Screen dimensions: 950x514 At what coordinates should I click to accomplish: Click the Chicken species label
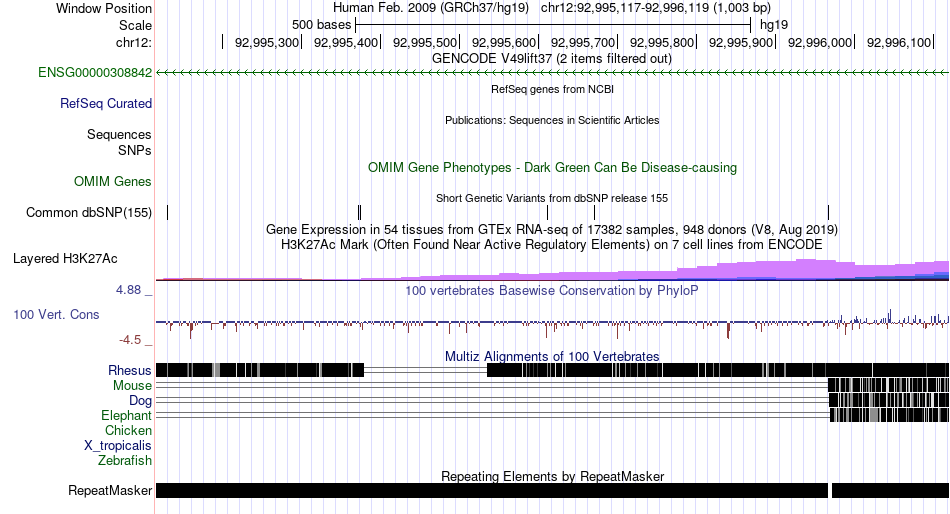[128, 430]
